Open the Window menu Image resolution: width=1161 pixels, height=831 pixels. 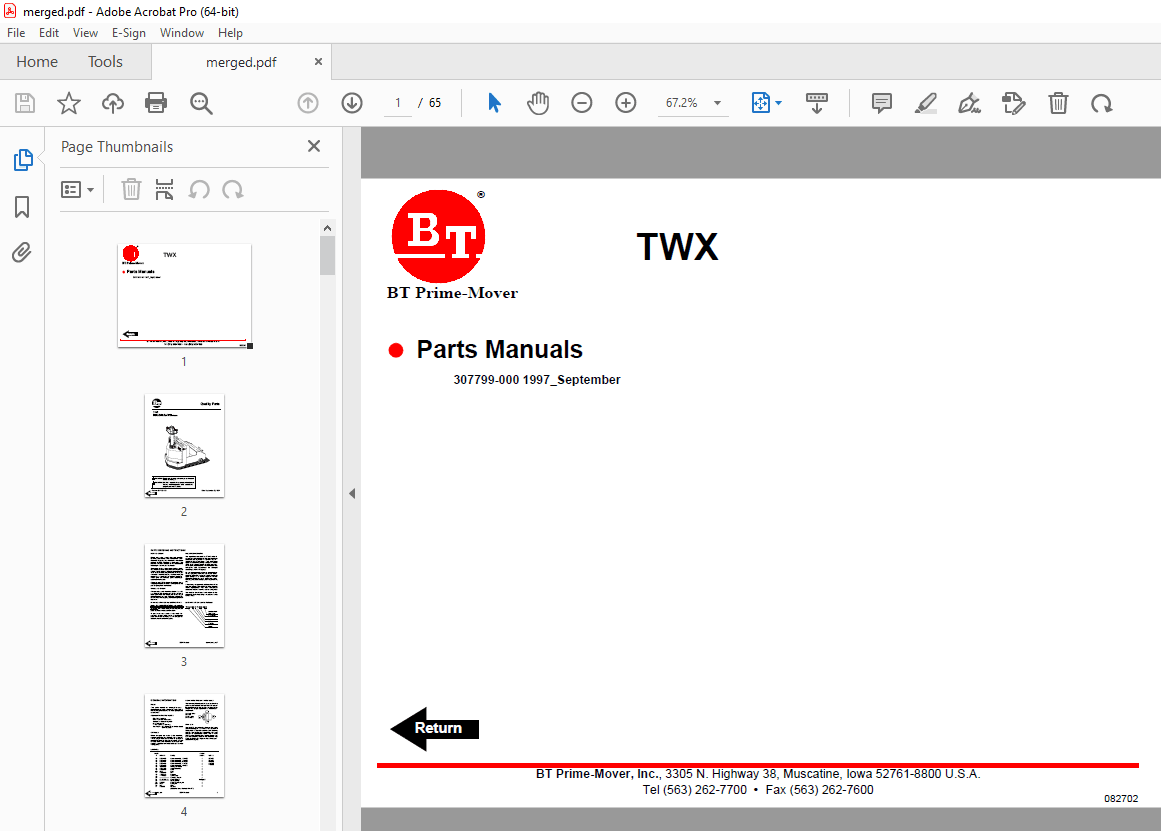(181, 33)
